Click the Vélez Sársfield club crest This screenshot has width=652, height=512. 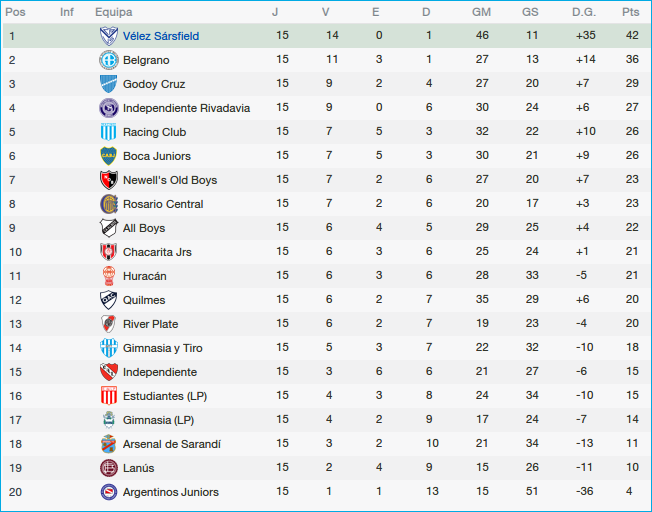pos(109,36)
